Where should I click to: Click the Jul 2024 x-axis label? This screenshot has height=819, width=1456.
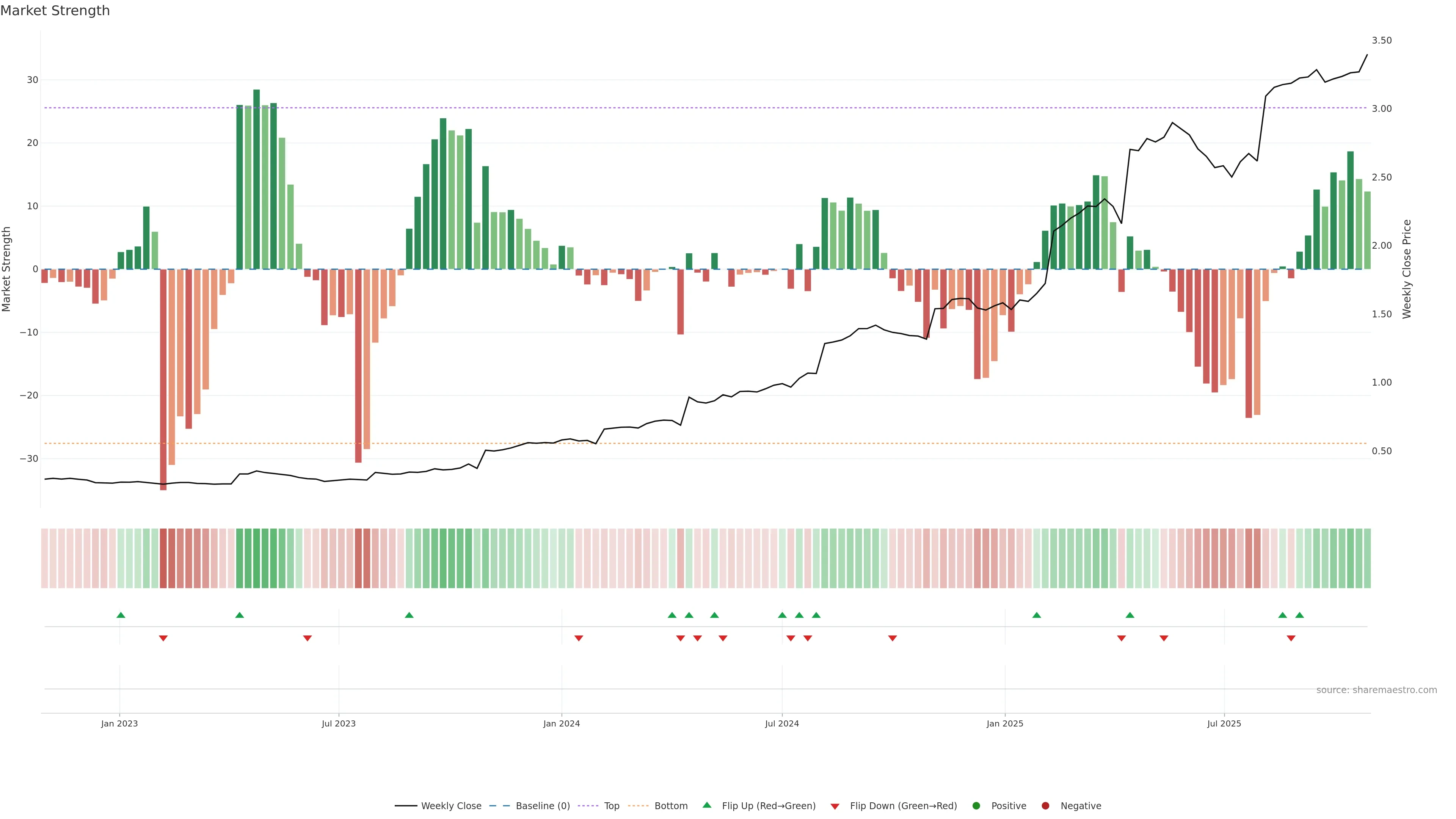782,723
